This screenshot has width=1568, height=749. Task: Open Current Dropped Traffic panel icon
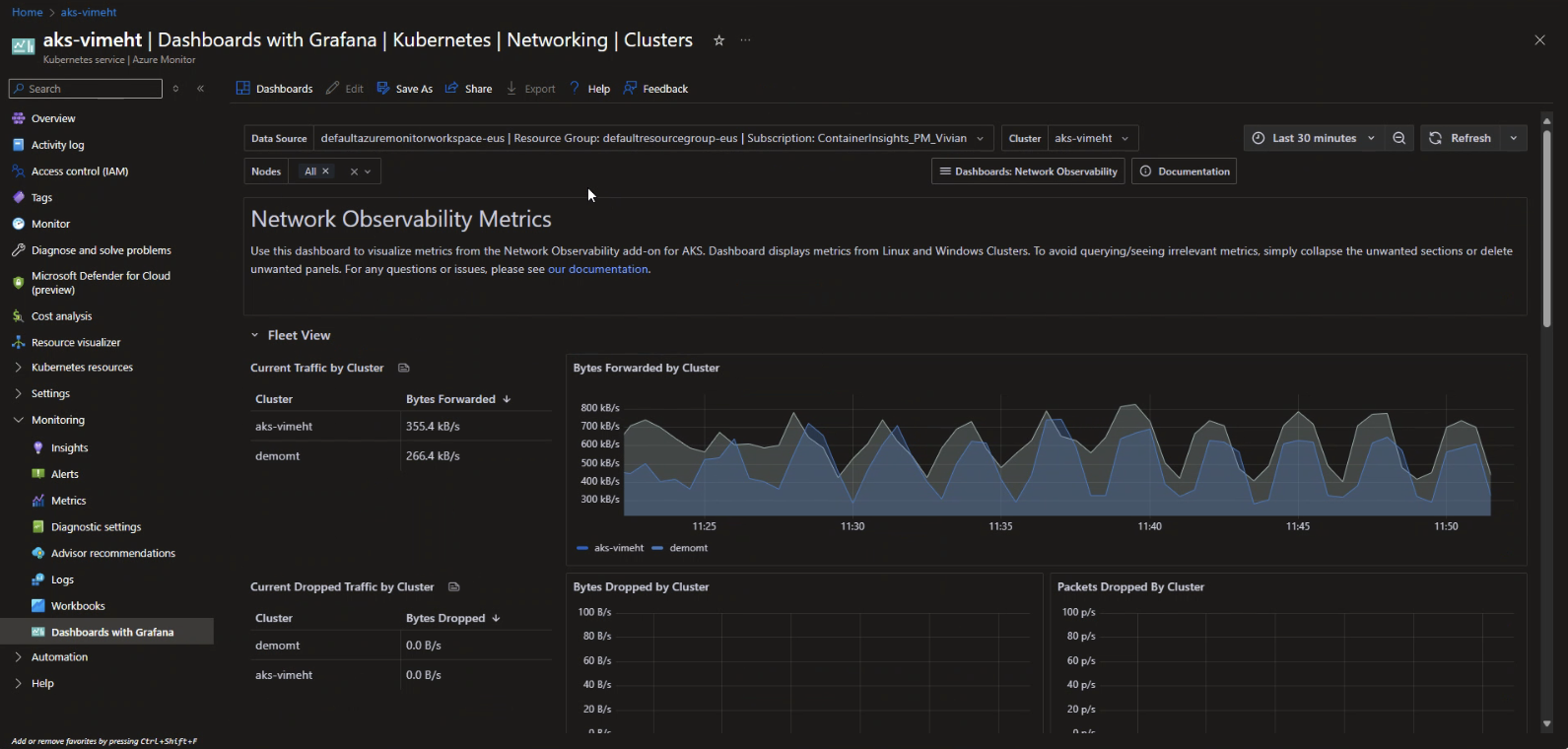(453, 586)
